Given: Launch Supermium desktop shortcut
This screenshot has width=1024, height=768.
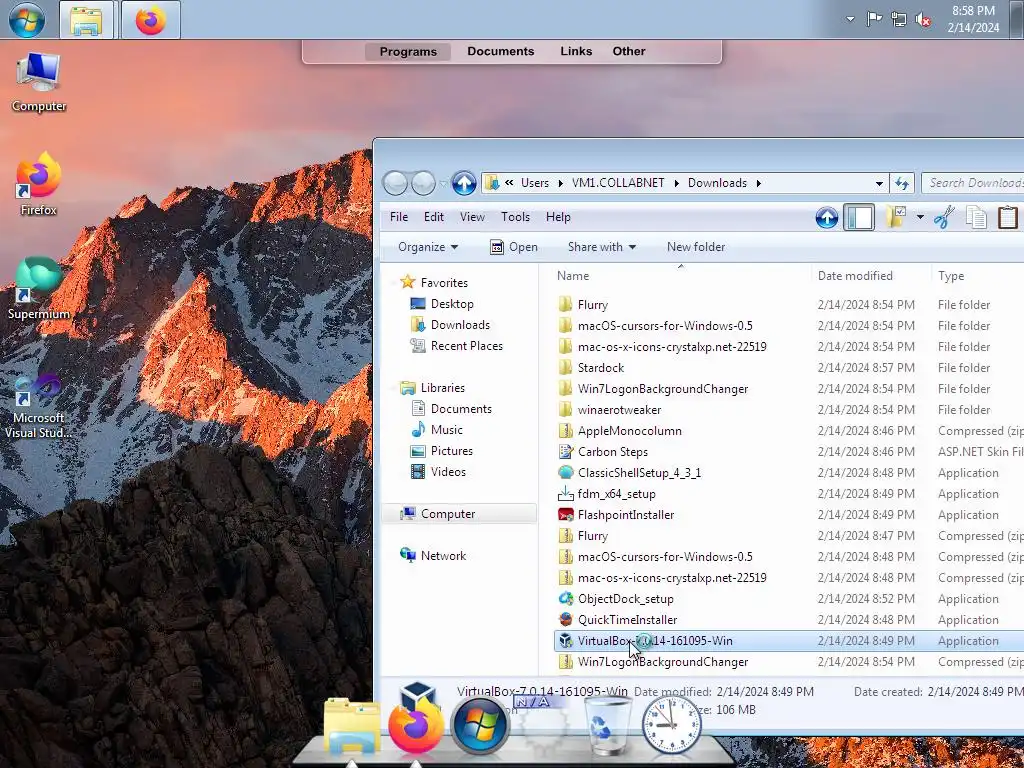Looking at the screenshot, I should 39,289.
